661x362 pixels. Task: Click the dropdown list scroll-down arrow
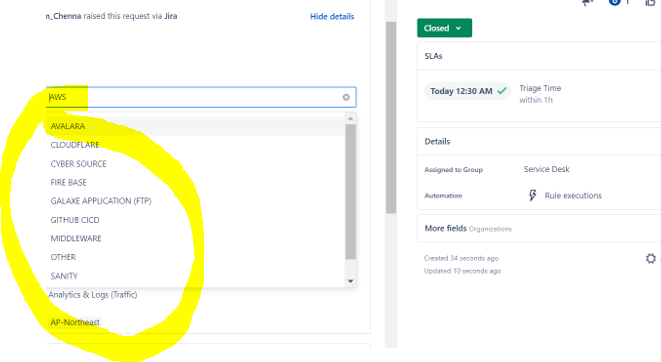(350, 281)
